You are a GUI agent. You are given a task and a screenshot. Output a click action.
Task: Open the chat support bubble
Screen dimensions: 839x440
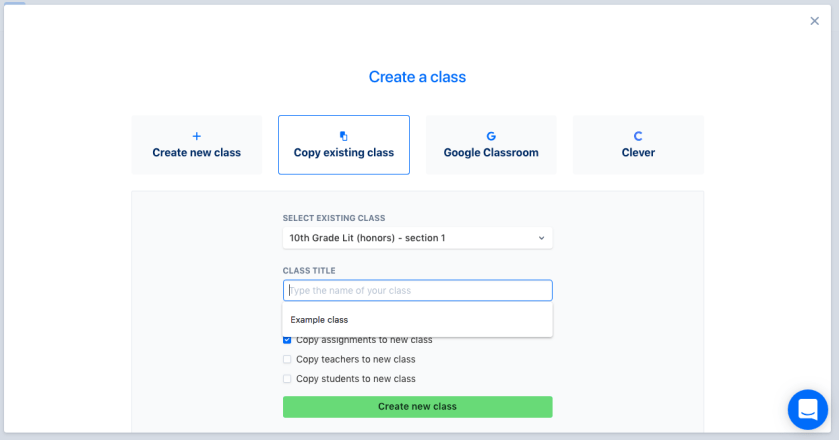click(807, 409)
